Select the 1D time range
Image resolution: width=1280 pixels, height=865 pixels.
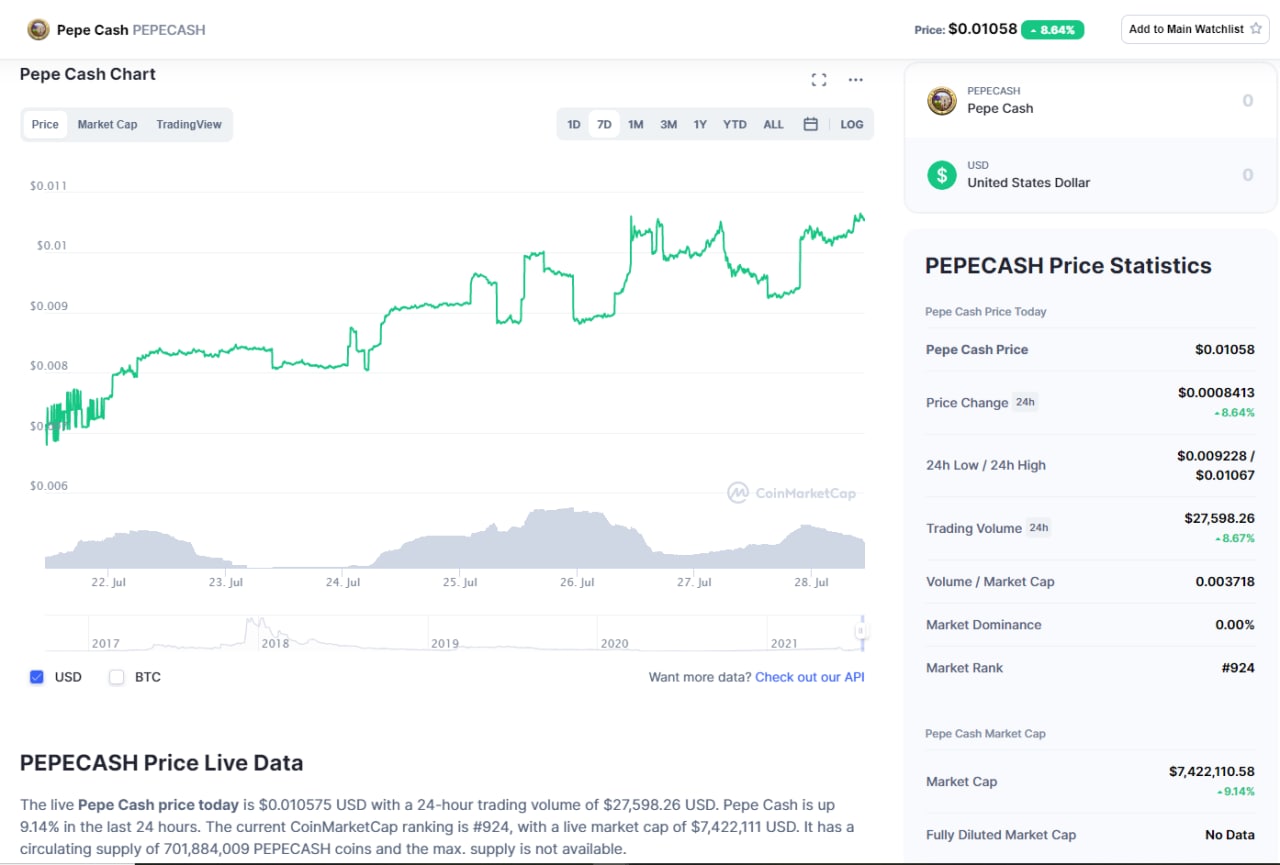click(x=574, y=124)
